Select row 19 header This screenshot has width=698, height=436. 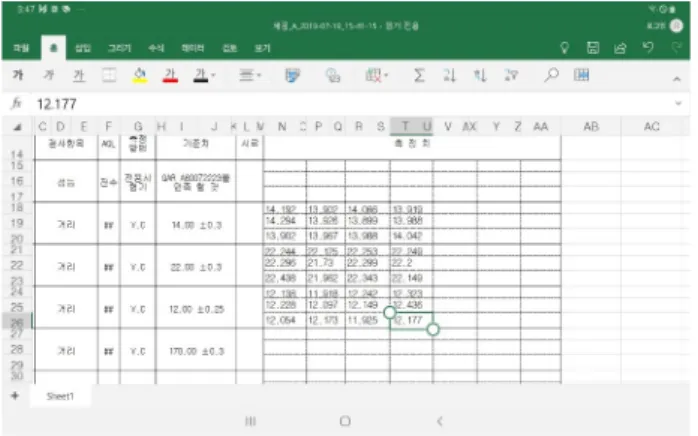click(17, 223)
